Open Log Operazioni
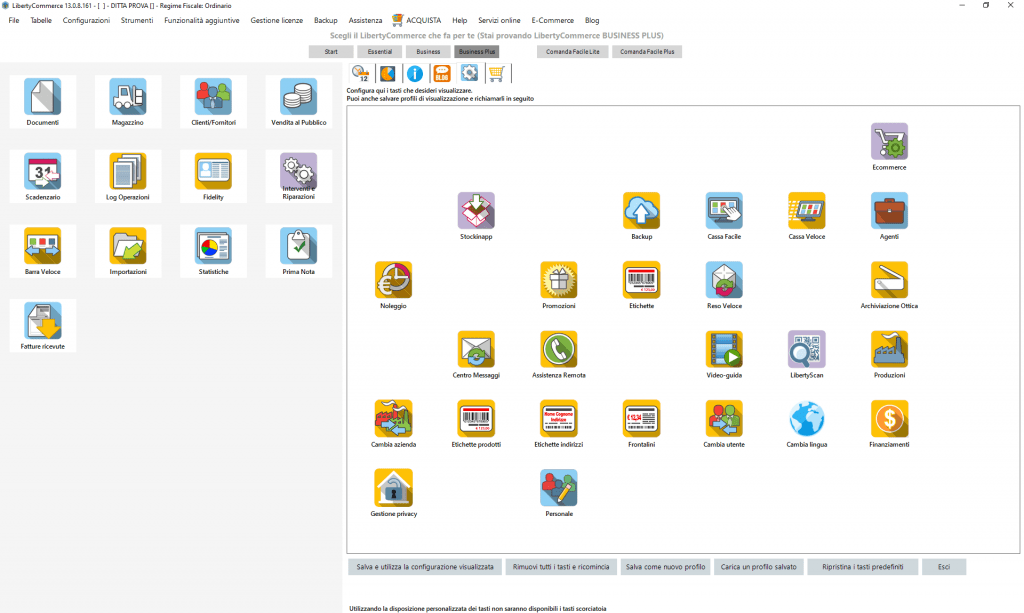The width and height of the screenshot is (1024, 613). (x=128, y=176)
